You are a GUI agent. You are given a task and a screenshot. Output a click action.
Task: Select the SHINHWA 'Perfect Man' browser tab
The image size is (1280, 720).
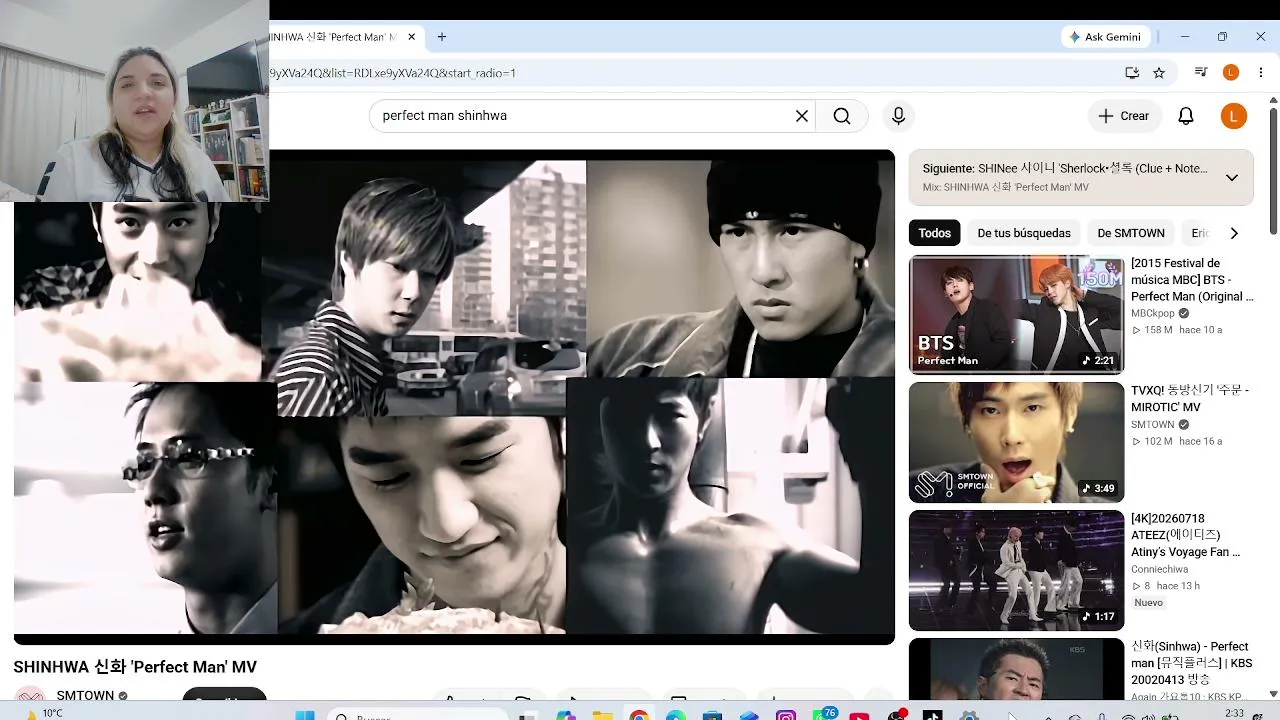click(339, 37)
